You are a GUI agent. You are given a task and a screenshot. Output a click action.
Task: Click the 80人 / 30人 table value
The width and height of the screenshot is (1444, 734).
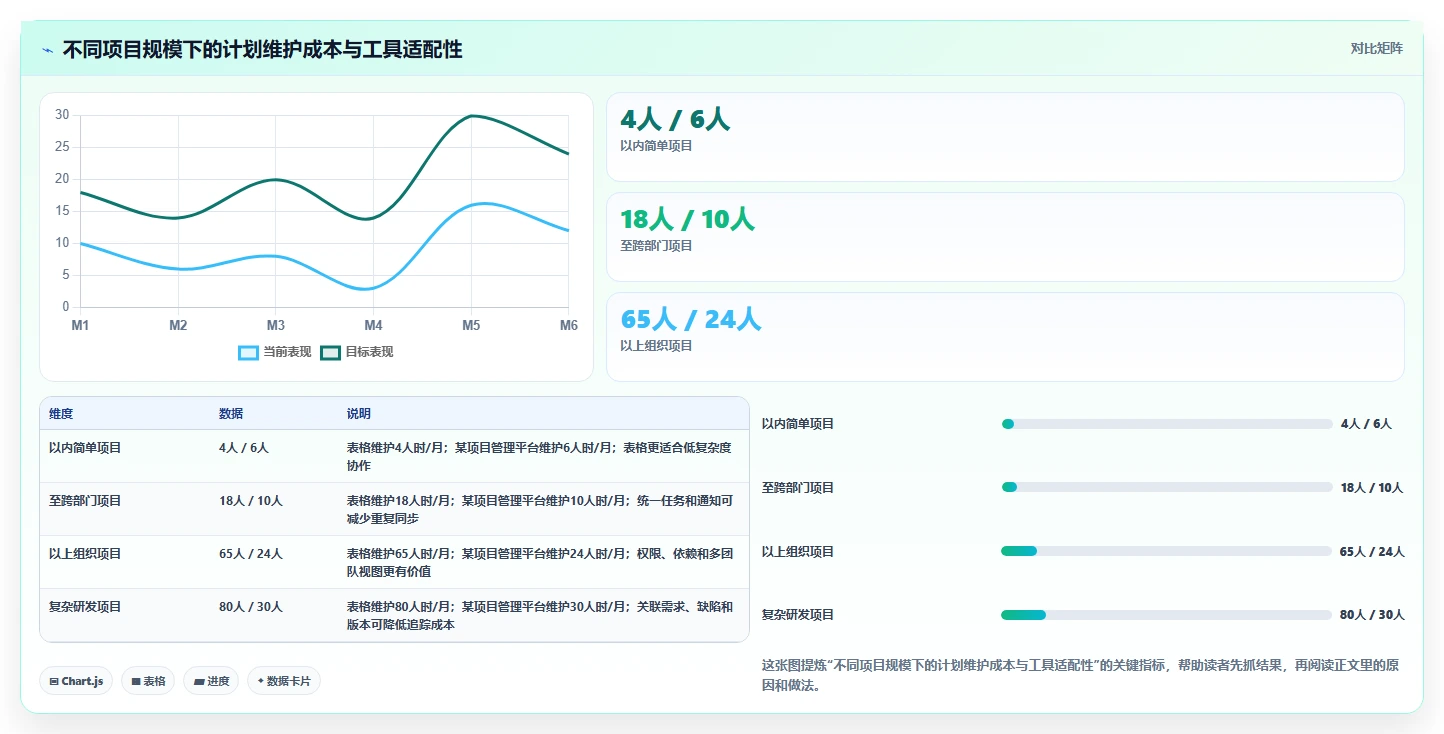251,607
